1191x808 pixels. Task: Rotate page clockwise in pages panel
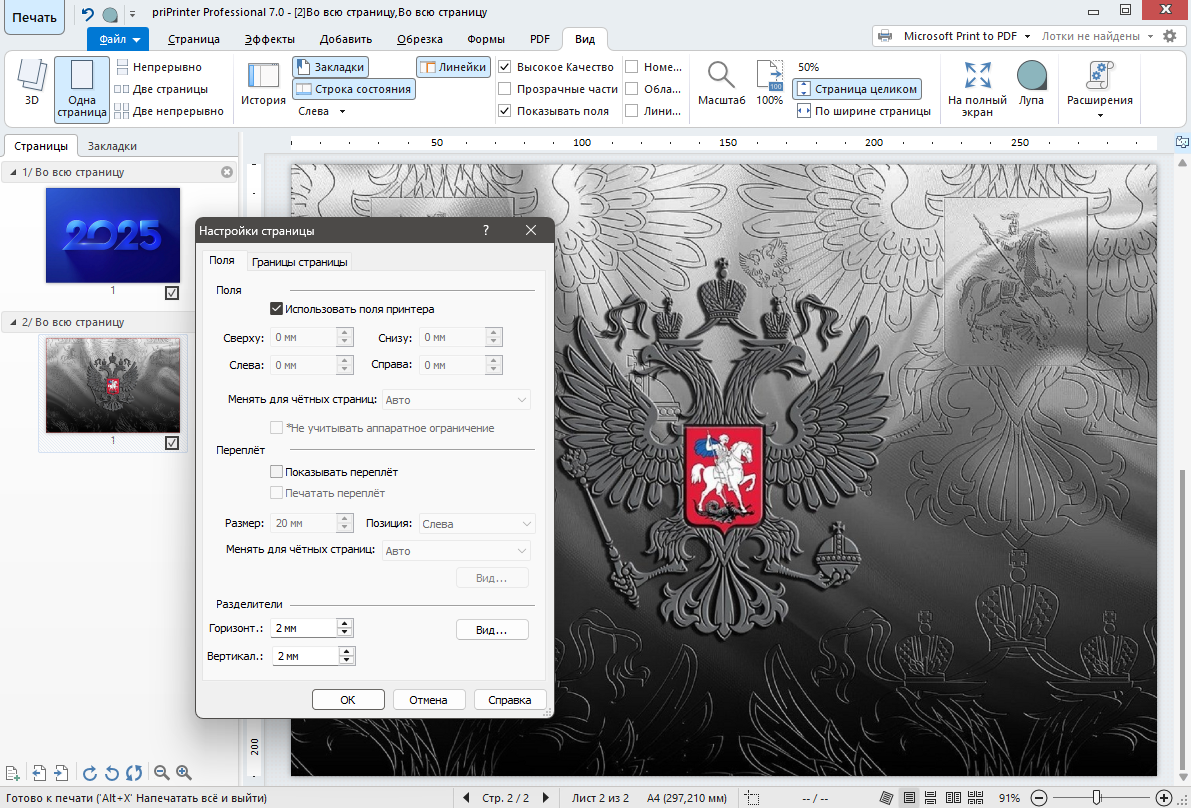coord(90,773)
